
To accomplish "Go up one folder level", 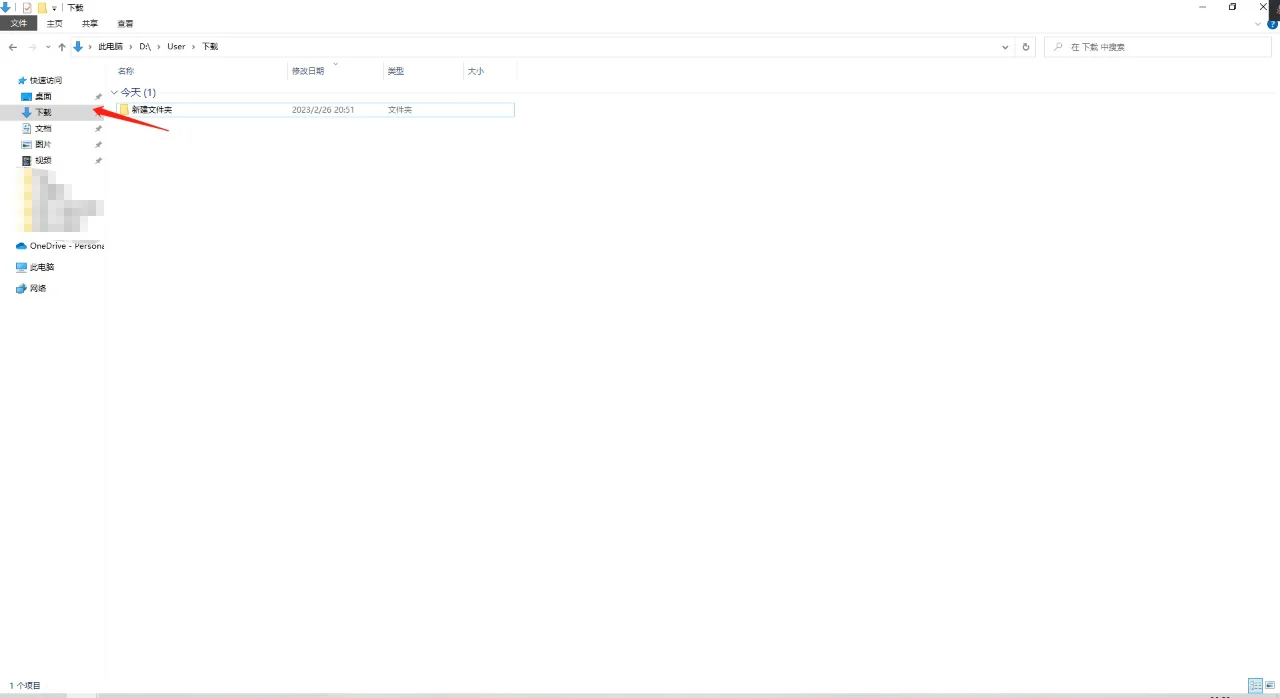I will point(62,47).
